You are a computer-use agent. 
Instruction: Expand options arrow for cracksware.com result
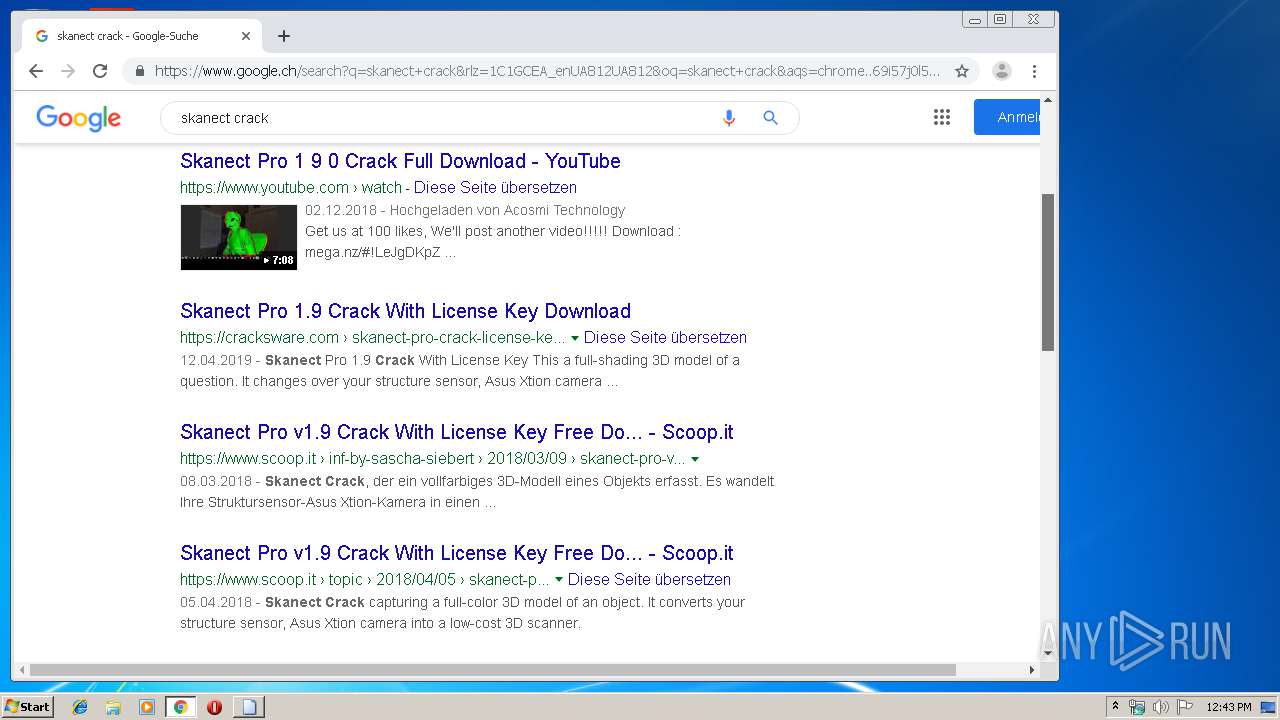[575, 338]
